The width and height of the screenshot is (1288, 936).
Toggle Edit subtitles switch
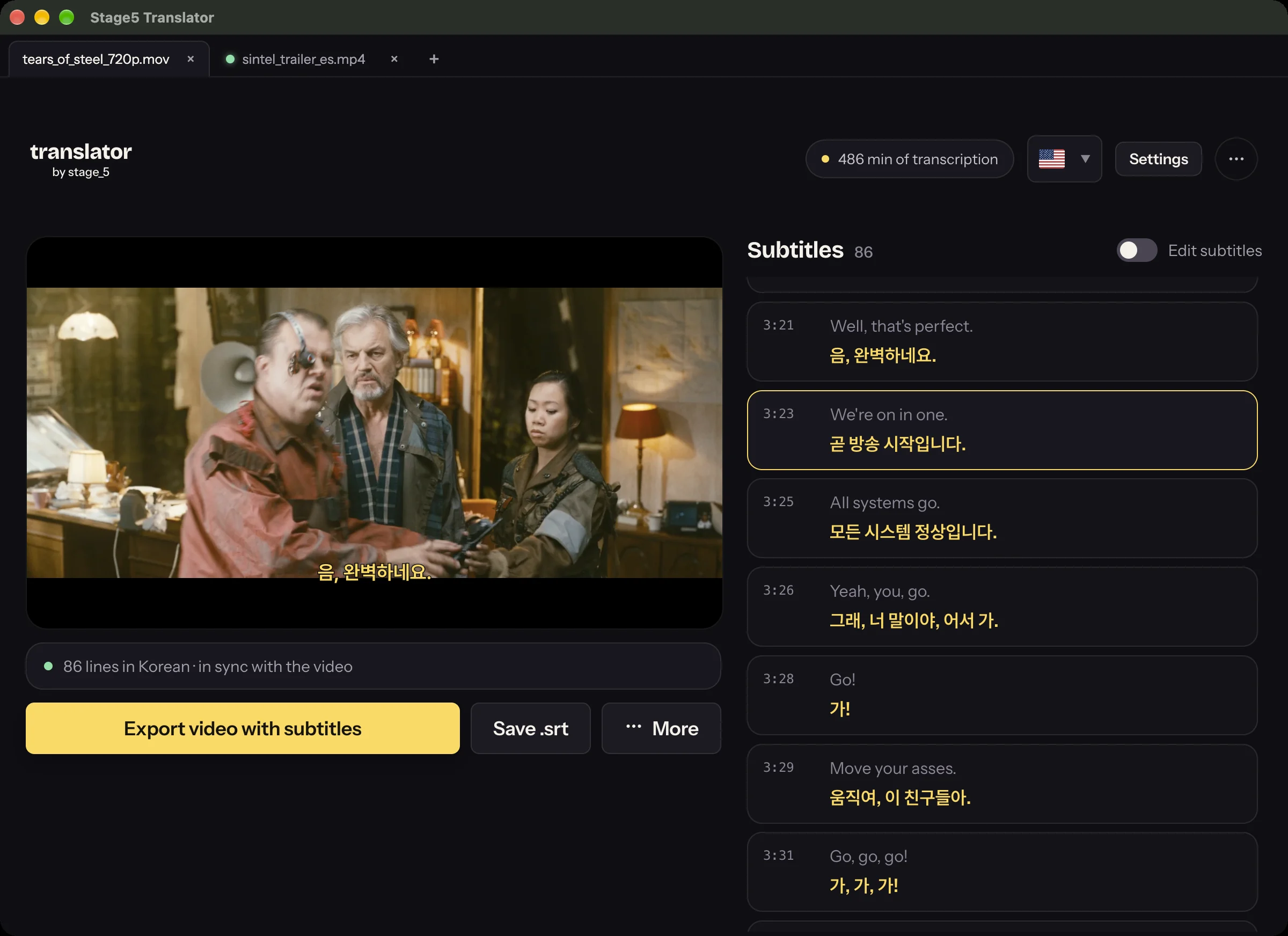(x=1136, y=251)
